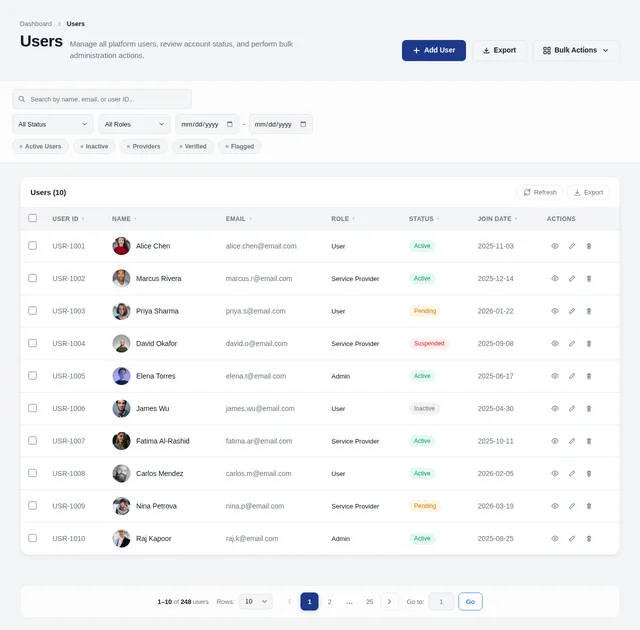
Task: Tick James Wu's row checkbox
Action: 33,408
